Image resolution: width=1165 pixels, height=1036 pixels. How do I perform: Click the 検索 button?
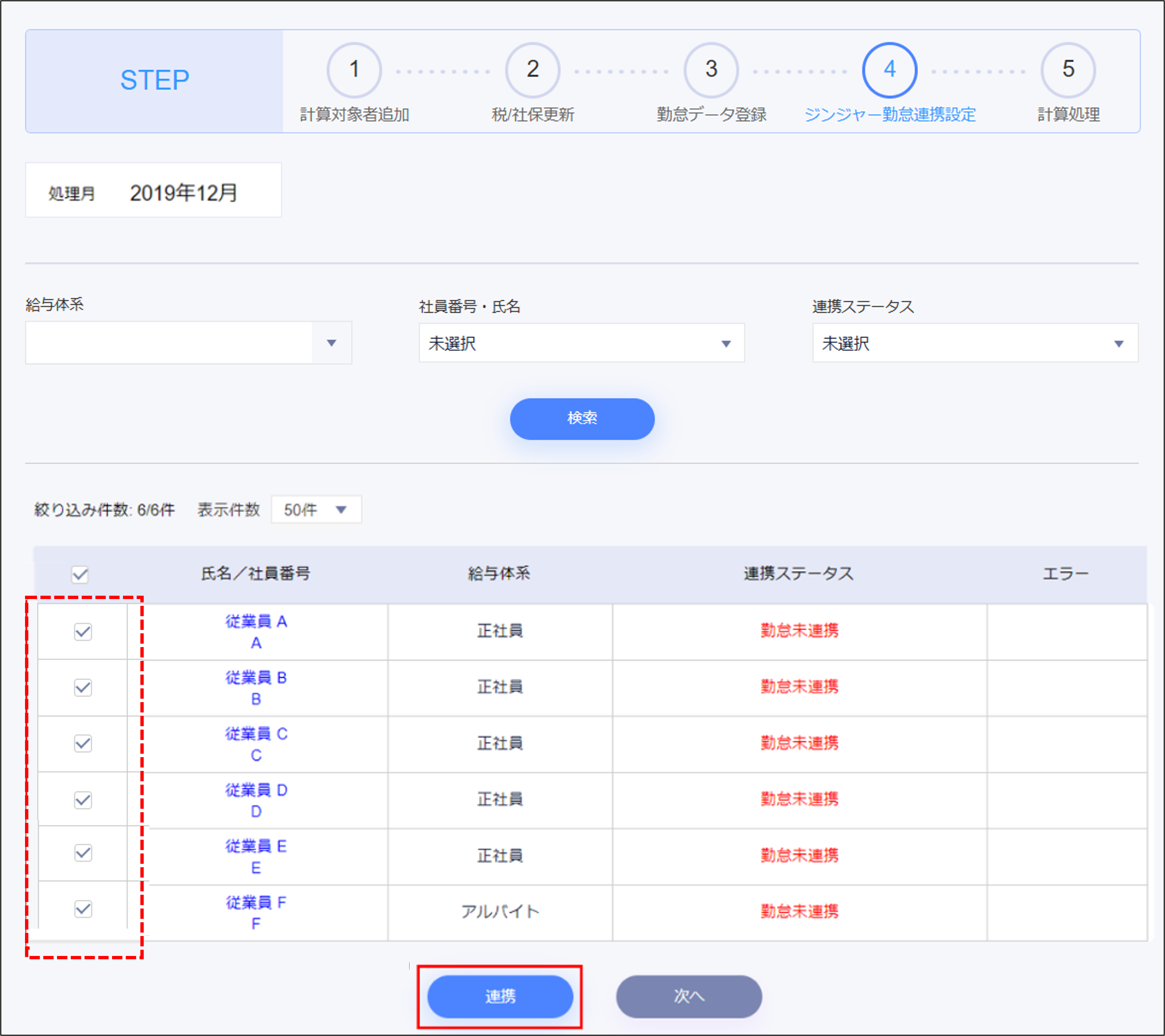582,419
